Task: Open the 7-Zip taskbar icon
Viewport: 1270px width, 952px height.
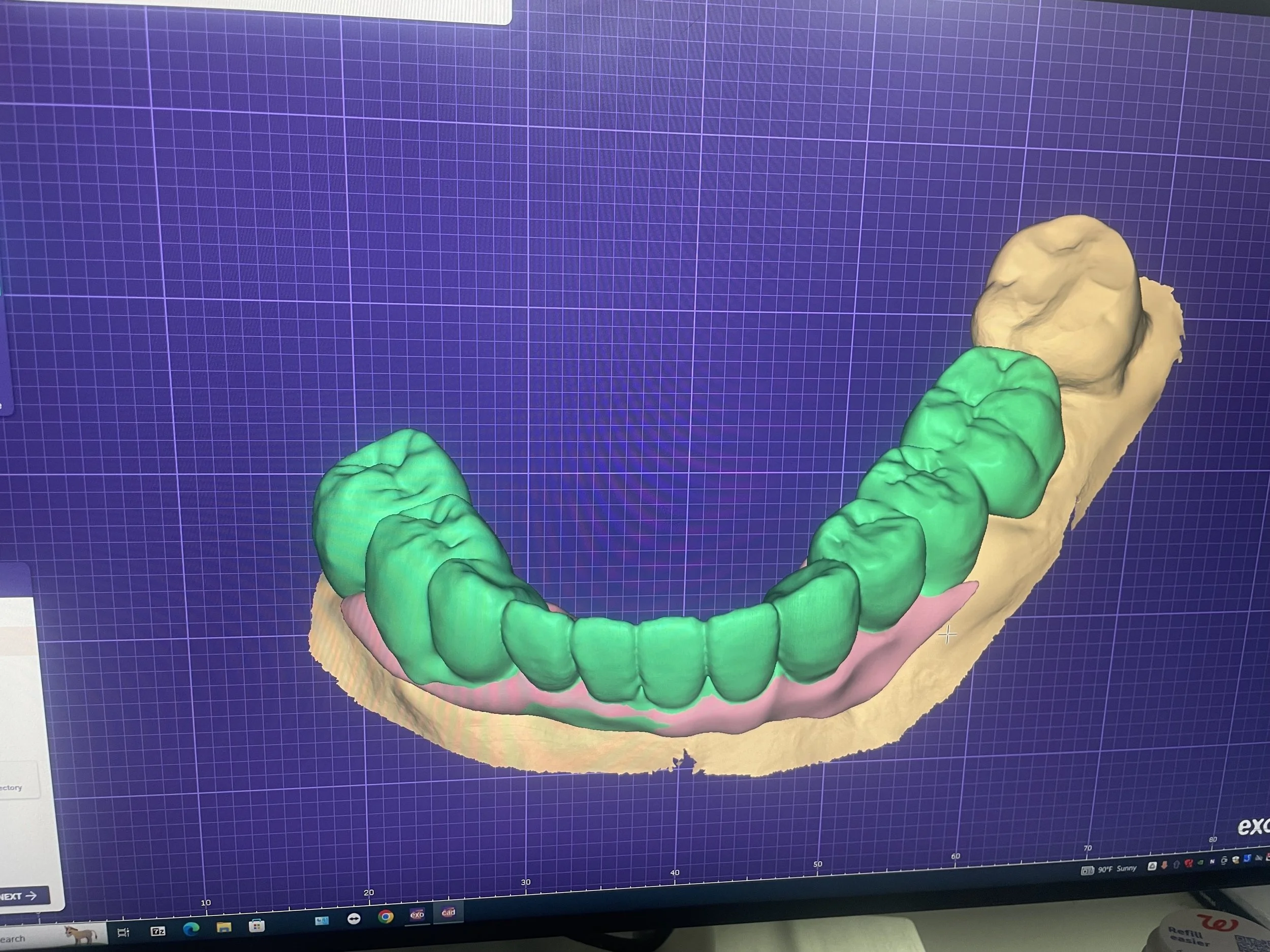Action: click(158, 931)
